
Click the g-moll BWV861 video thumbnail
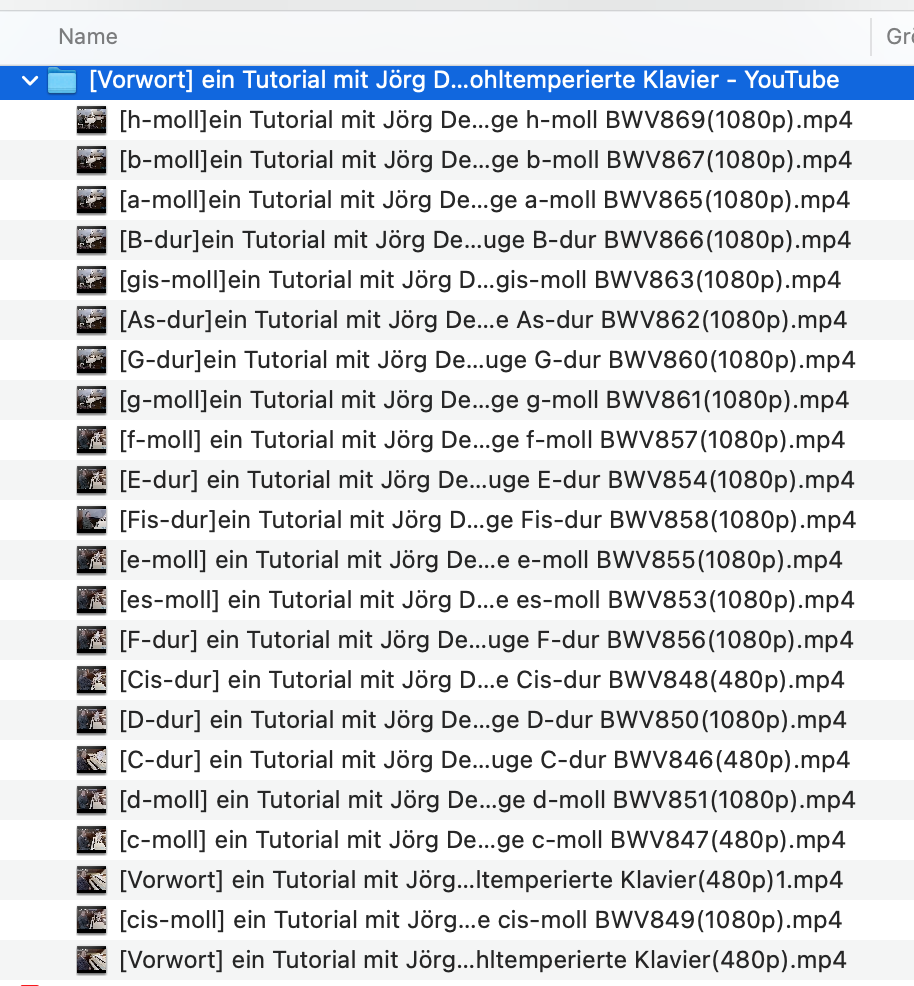[x=92, y=400]
